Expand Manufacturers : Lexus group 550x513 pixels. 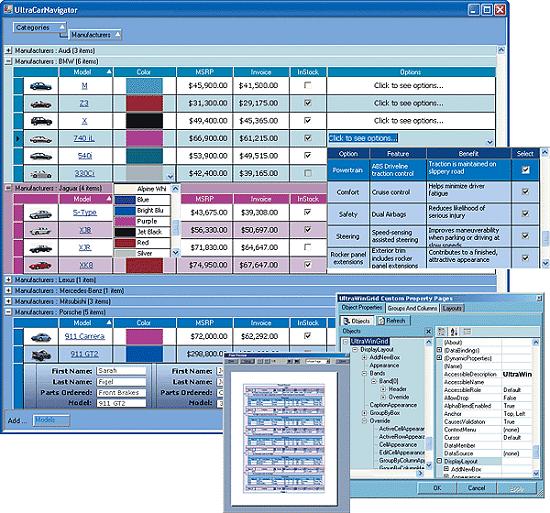pyautogui.click(x=8, y=280)
